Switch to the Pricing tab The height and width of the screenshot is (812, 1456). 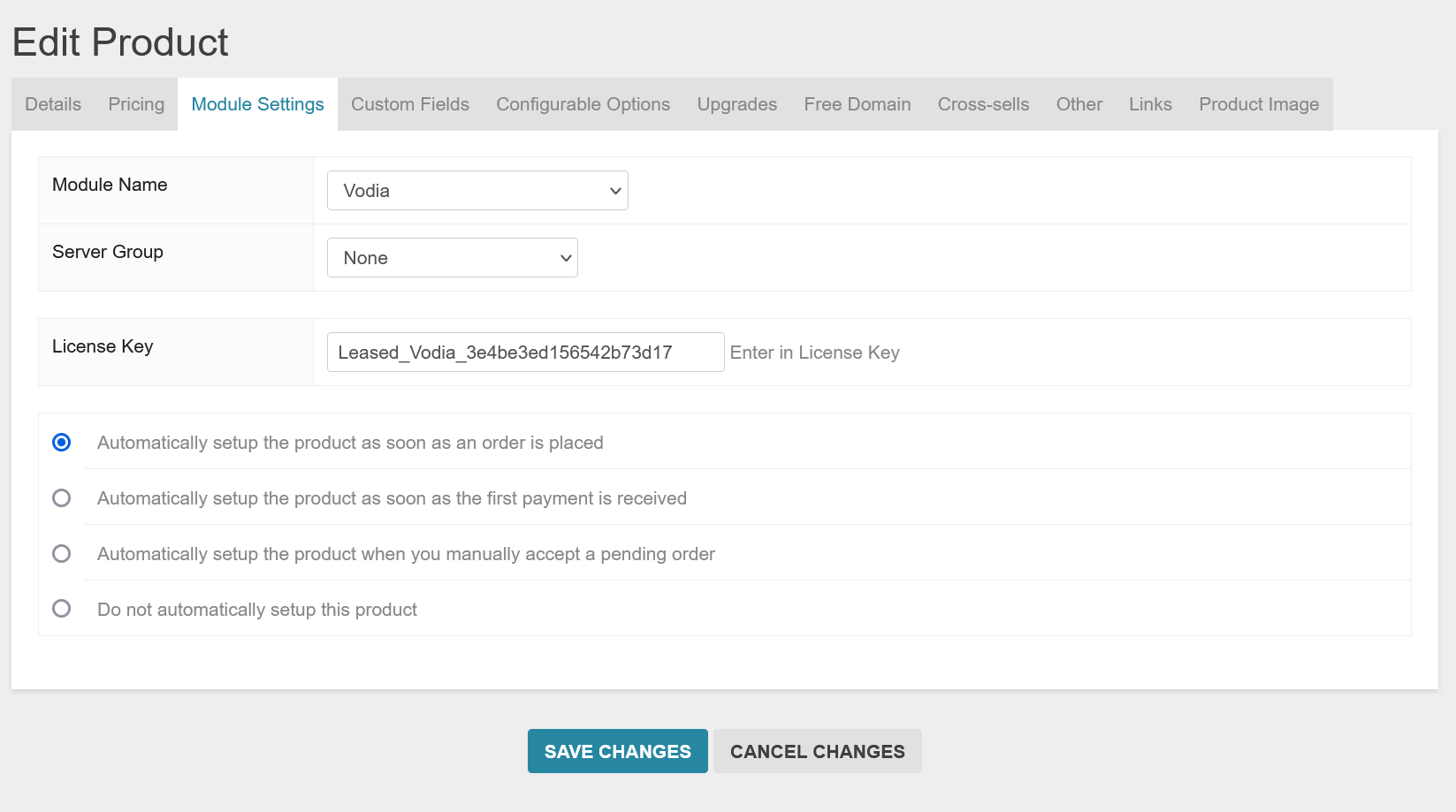pyautogui.click(x=136, y=104)
